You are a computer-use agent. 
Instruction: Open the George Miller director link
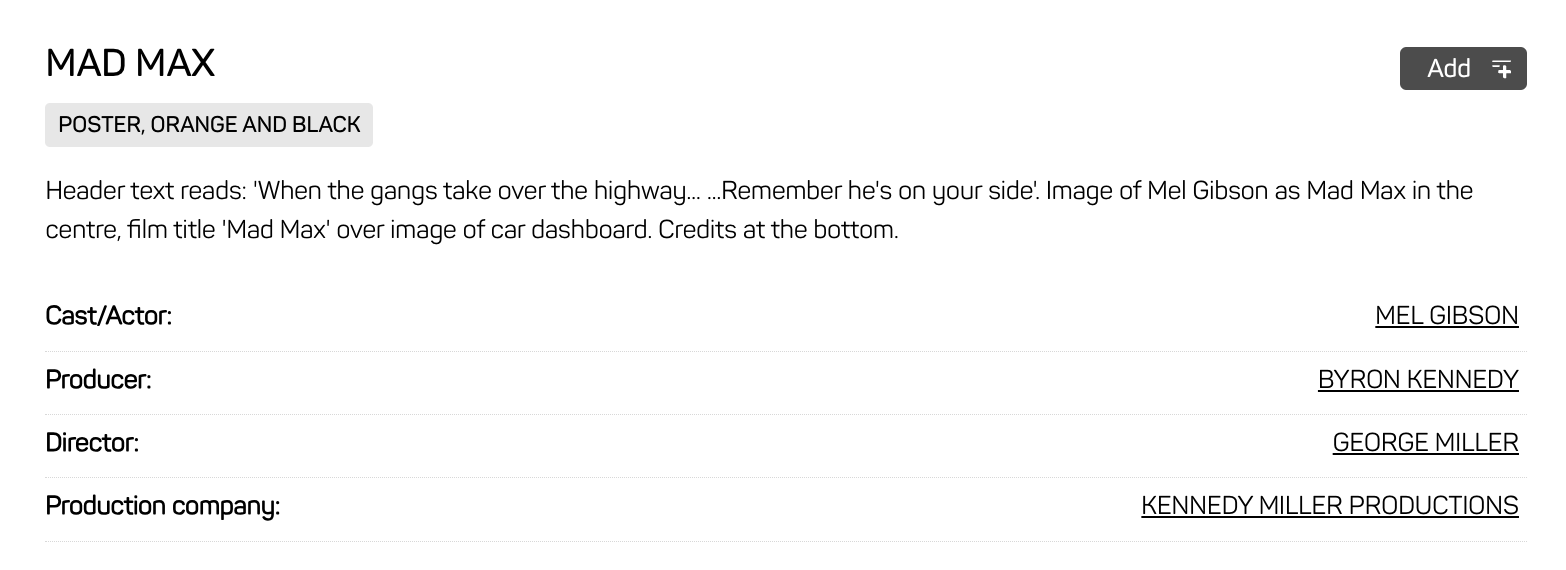pos(1425,443)
